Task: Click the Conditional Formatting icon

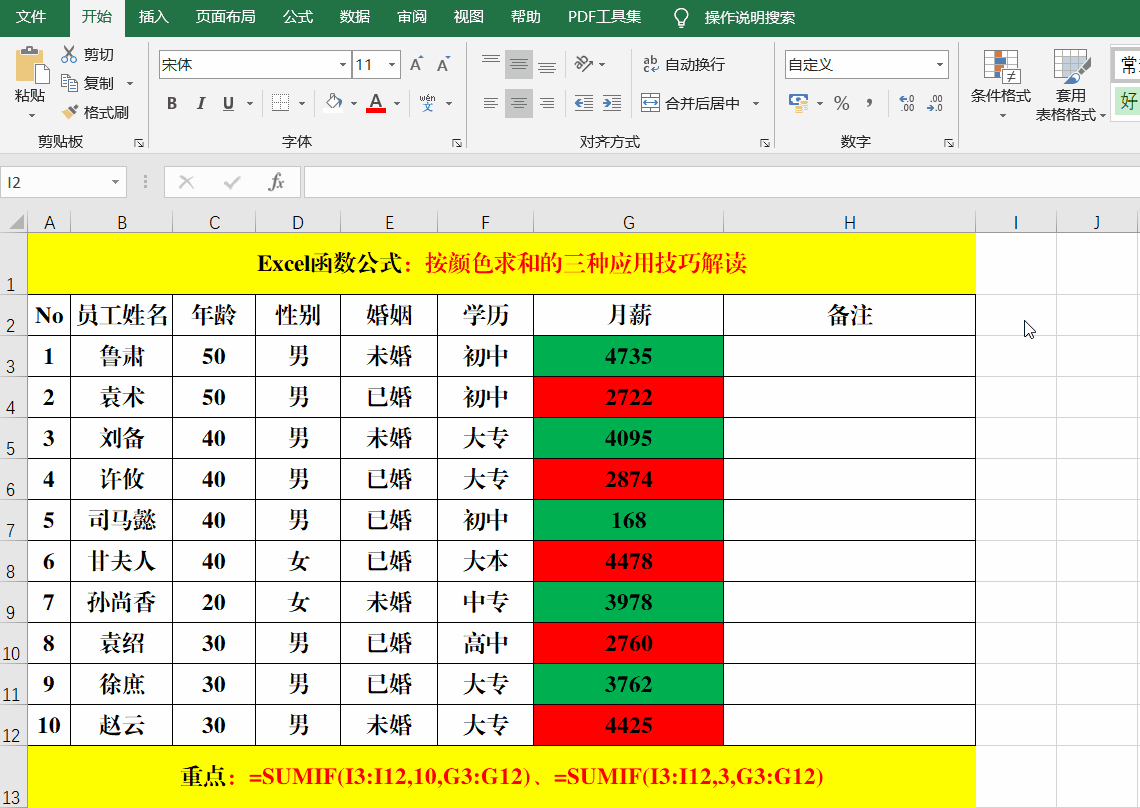Action: point(1001,67)
